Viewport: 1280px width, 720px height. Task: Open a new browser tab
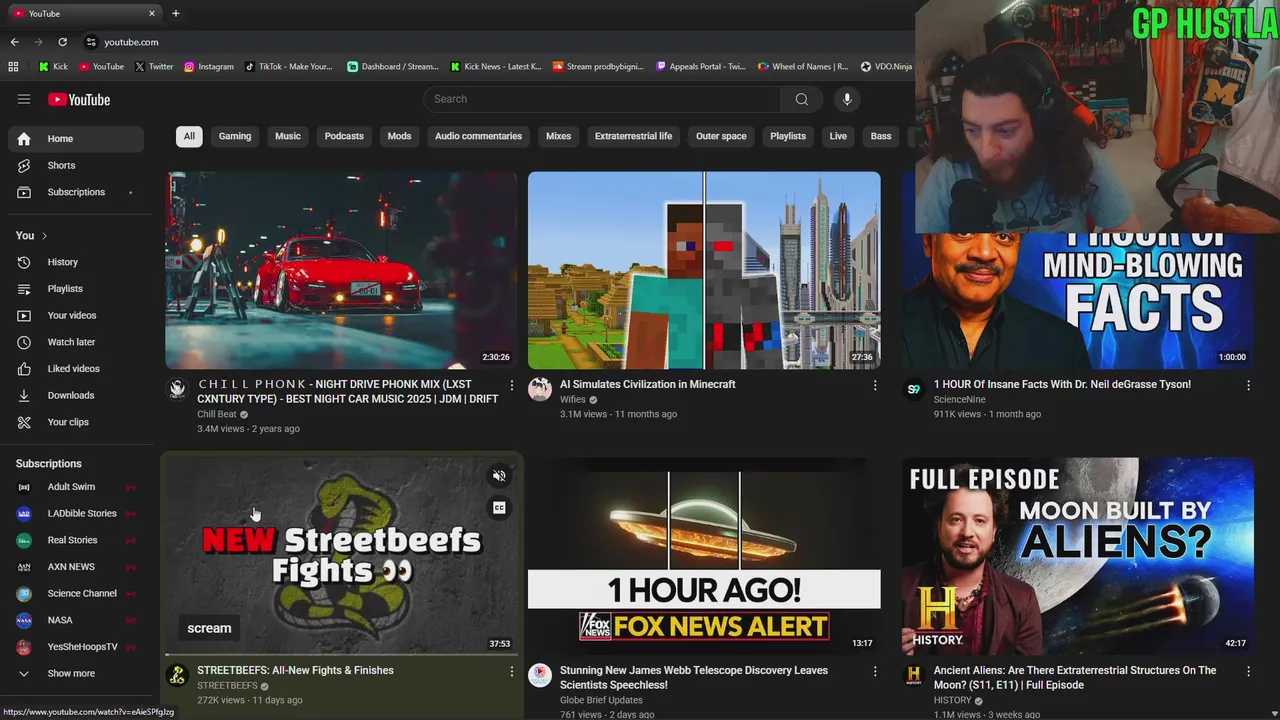pyautogui.click(x=175, y=13)
